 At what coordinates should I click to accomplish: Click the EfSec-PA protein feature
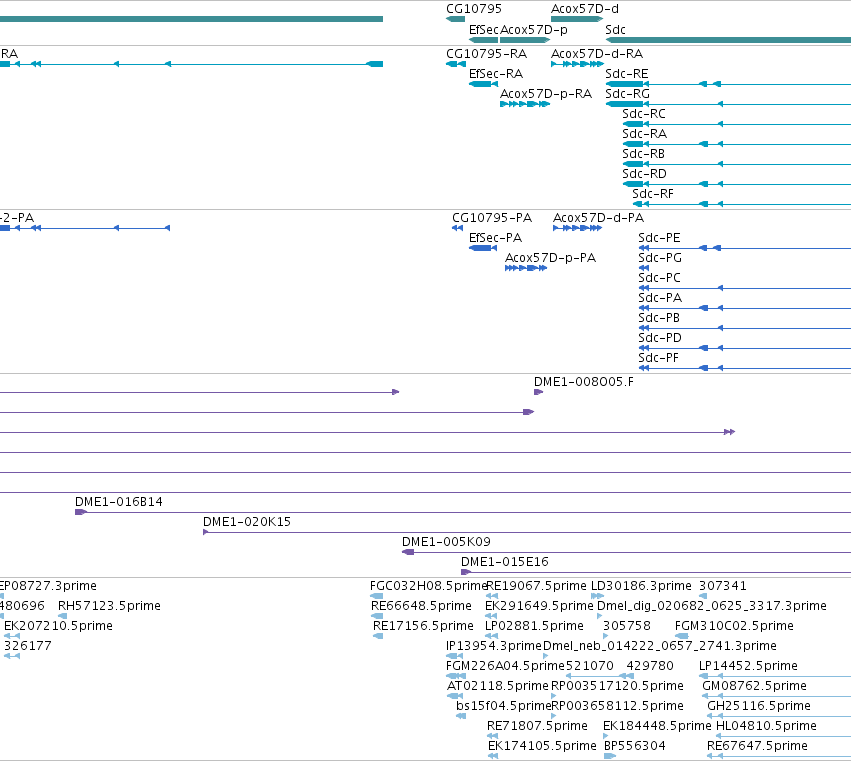click(x=483, y=248)
